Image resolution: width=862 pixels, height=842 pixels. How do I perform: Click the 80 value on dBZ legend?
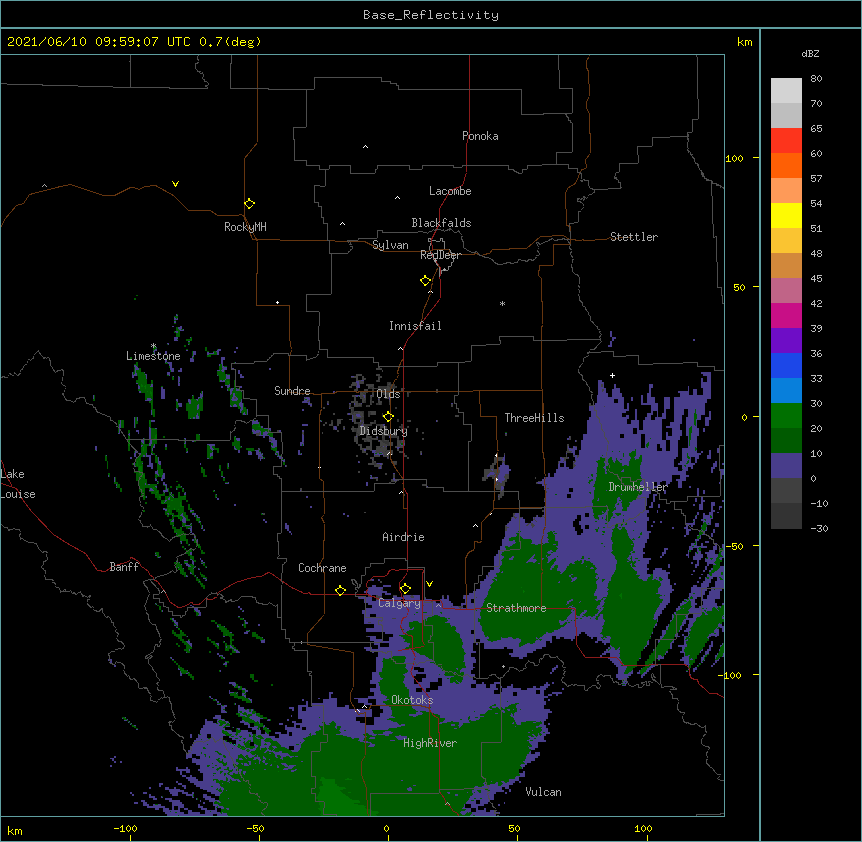[816, 79]
